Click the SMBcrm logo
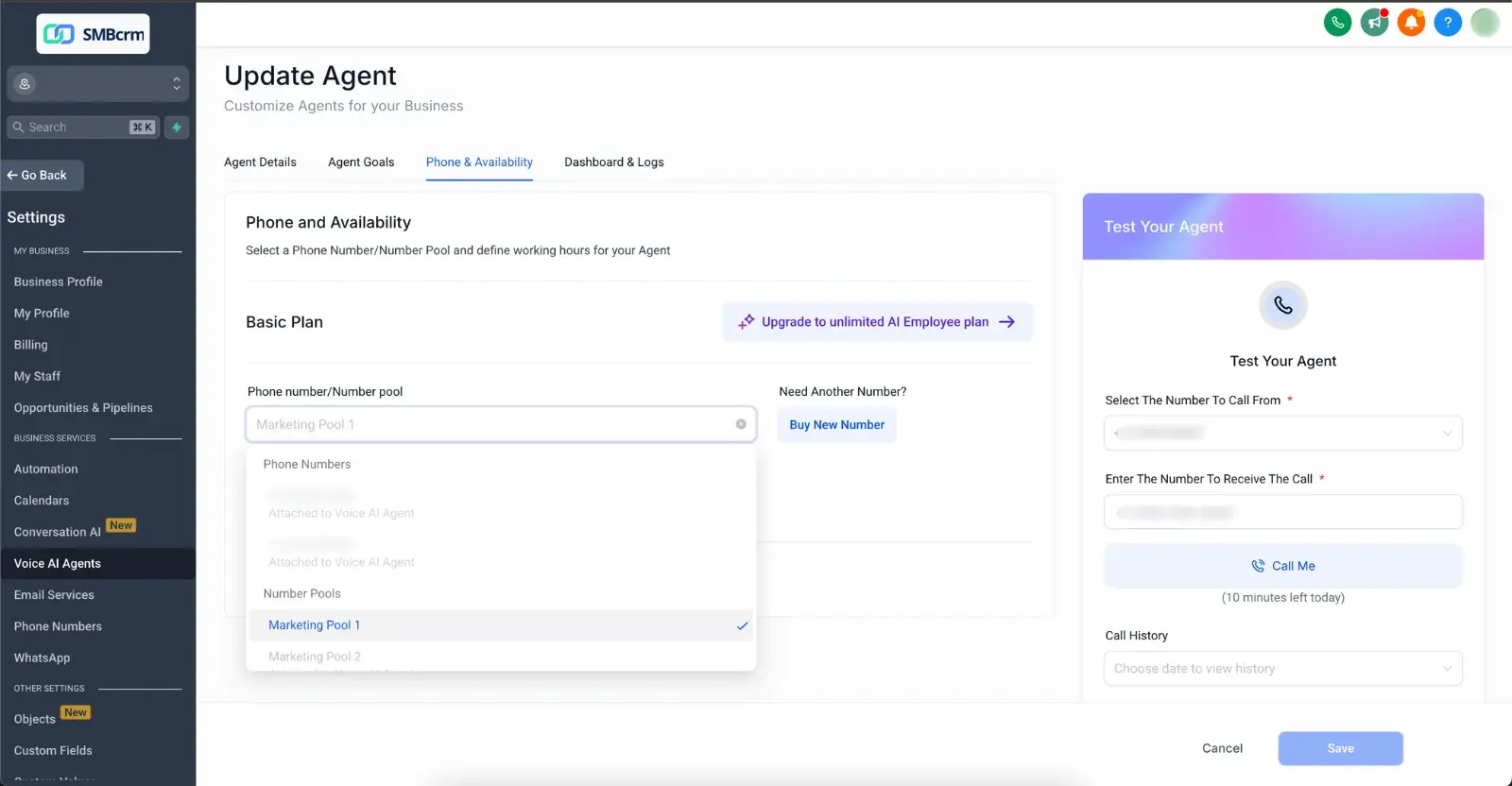Viewport: 1512px width, 786px height. [x=94, y=34]
